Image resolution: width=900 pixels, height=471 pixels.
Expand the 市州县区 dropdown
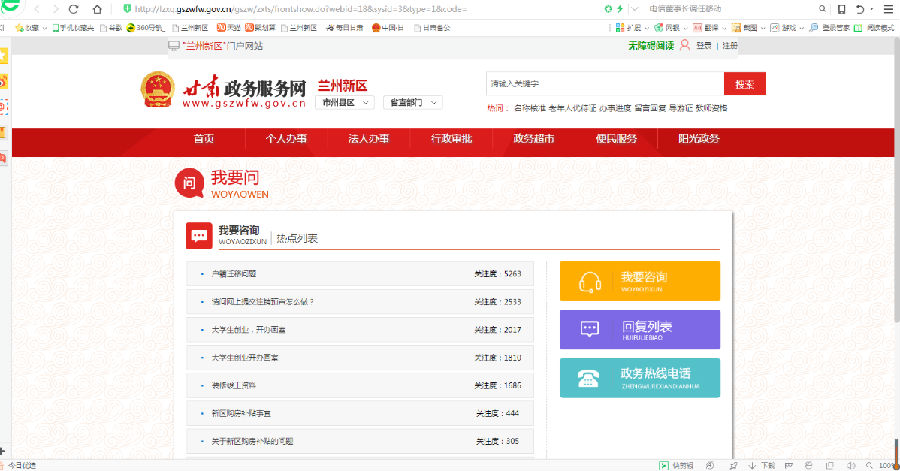click(345, 102)
